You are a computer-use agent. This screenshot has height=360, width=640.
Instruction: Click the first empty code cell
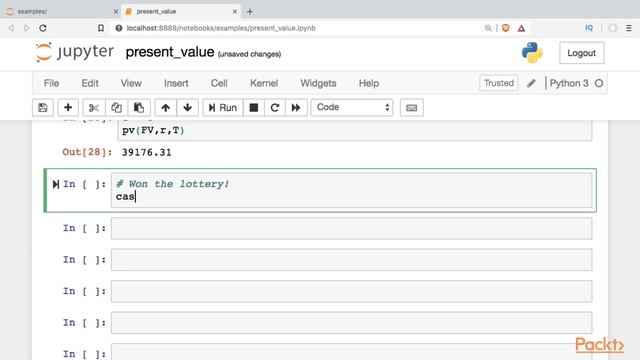click(x=351, y=228)
